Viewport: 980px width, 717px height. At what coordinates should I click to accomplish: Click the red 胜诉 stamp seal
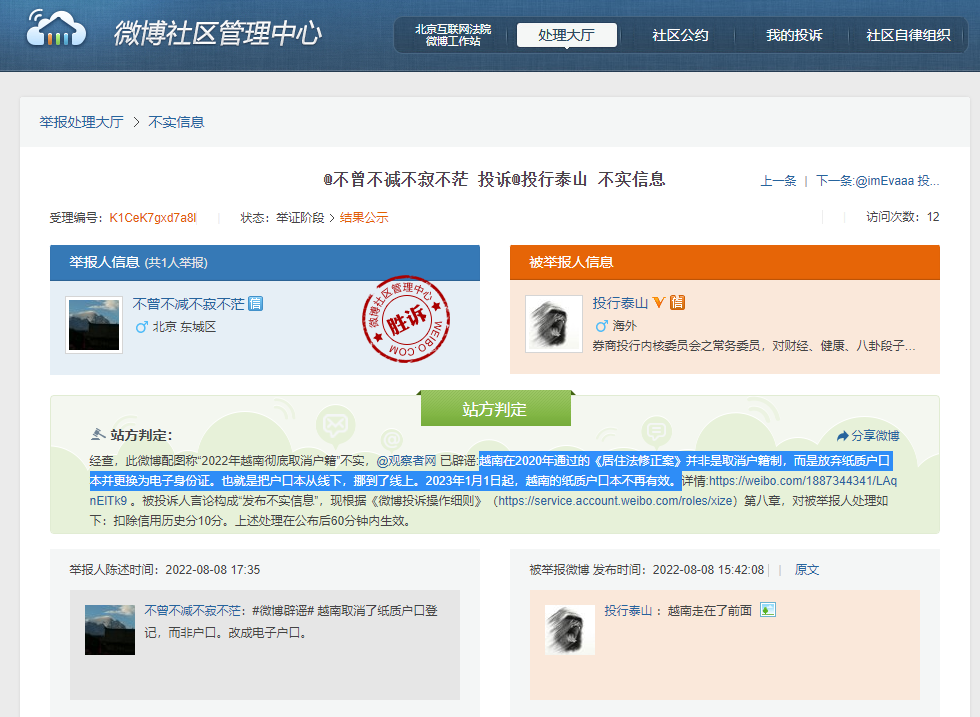tap(399, 320)
